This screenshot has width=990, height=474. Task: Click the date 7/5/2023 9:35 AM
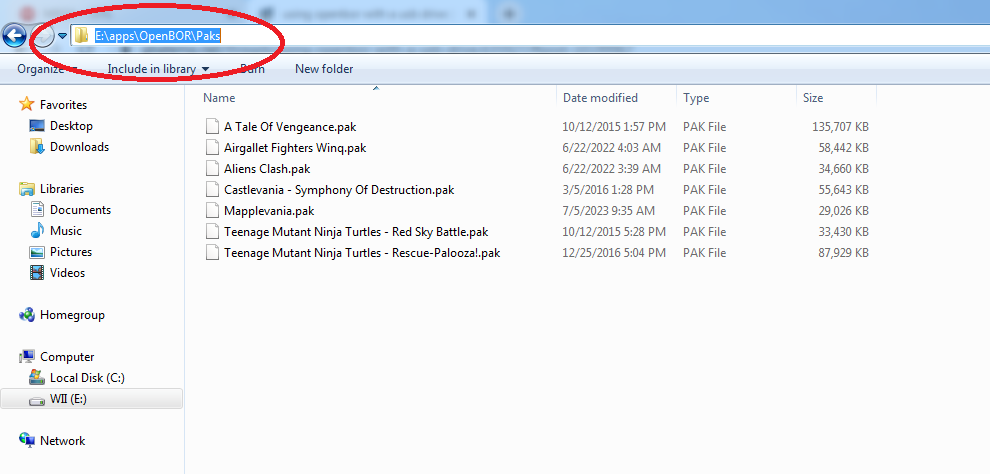[x=609, y=211]
